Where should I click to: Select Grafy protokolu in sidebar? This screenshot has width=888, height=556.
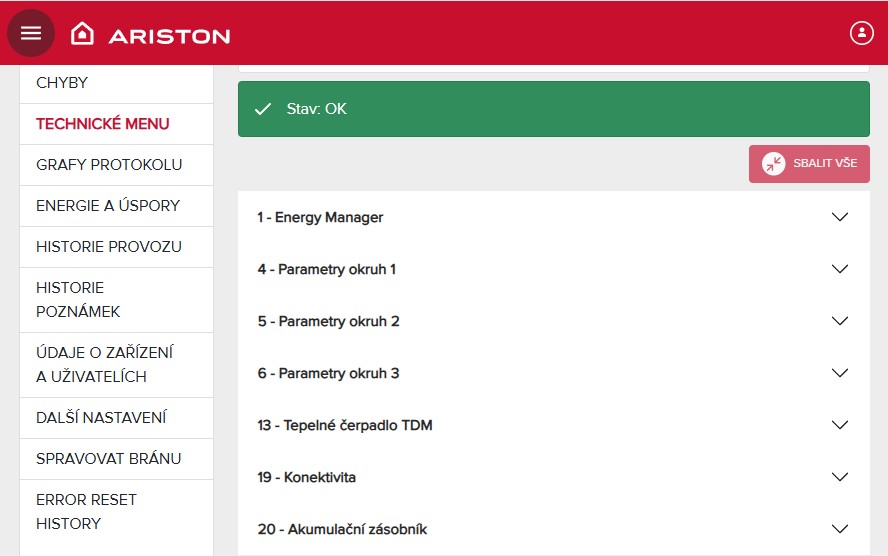(109, 165)
